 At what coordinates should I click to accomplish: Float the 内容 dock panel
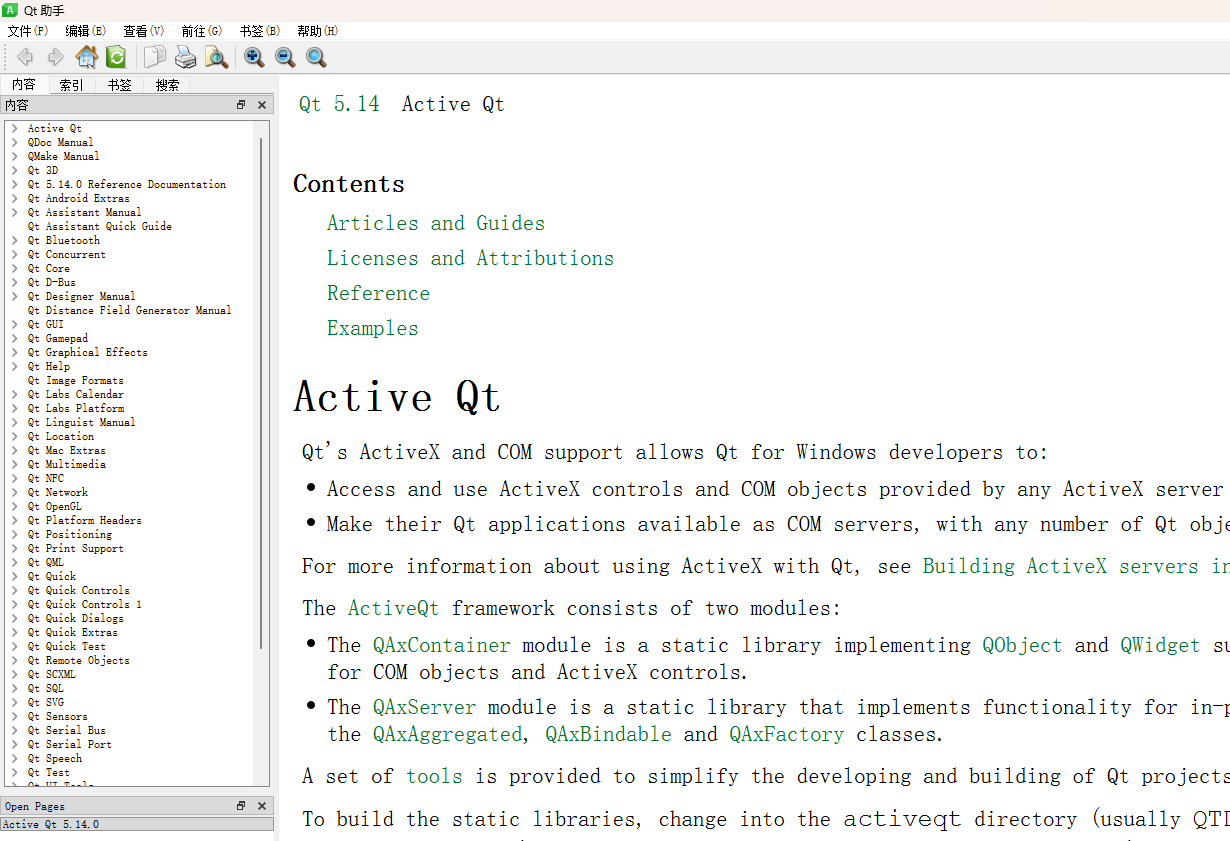tap(241, 105)
